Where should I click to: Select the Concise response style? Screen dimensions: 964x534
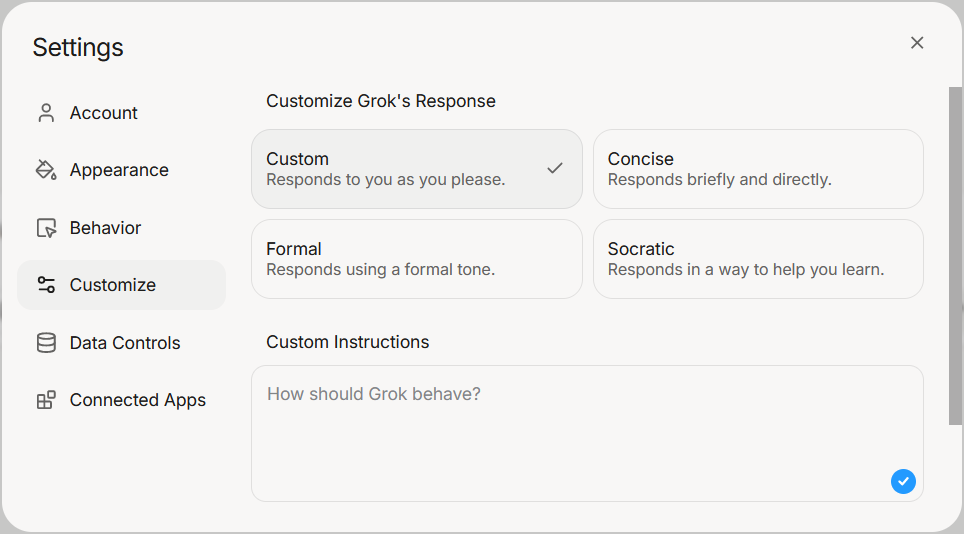(x=758, y=169)
